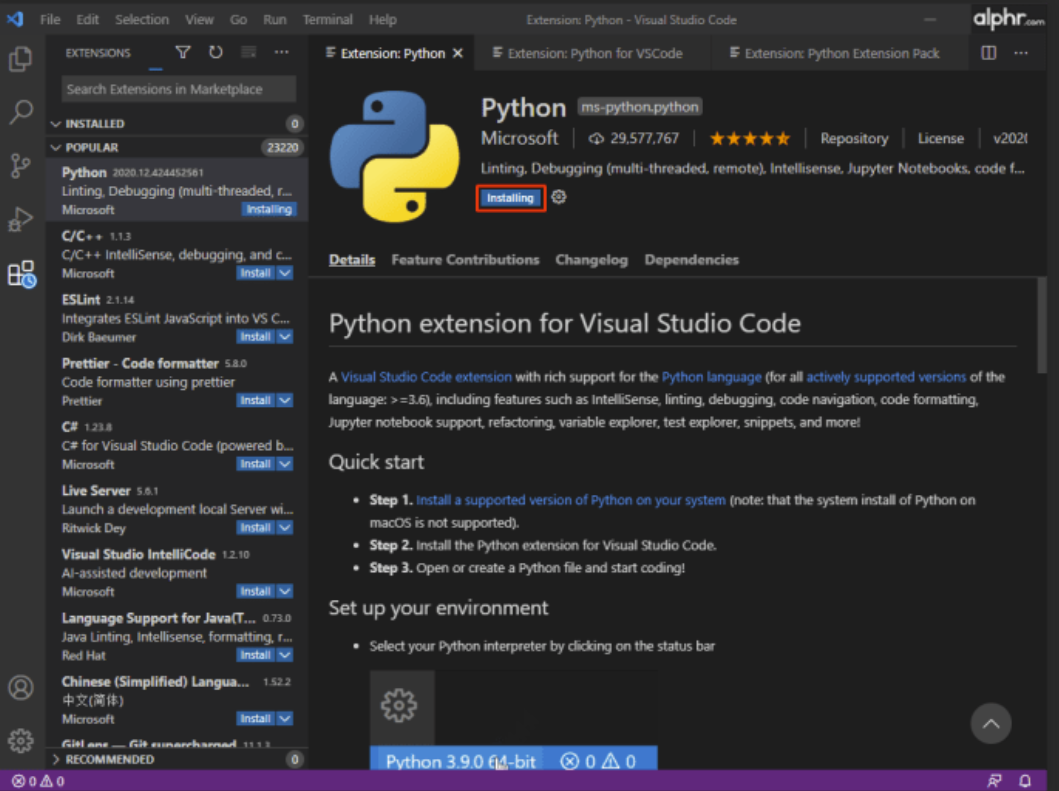This screenshot has width=1059, height=791.
Task: Open install dropdown for Live Server
Action: [285, 528]
